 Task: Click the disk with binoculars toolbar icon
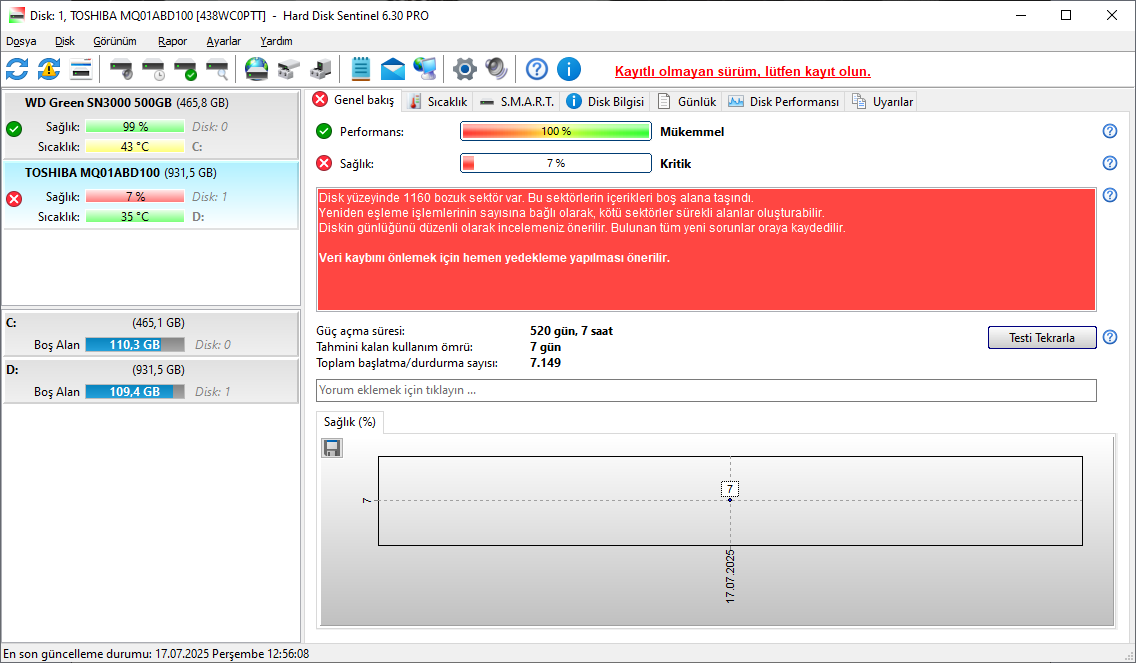click(288, 70)
